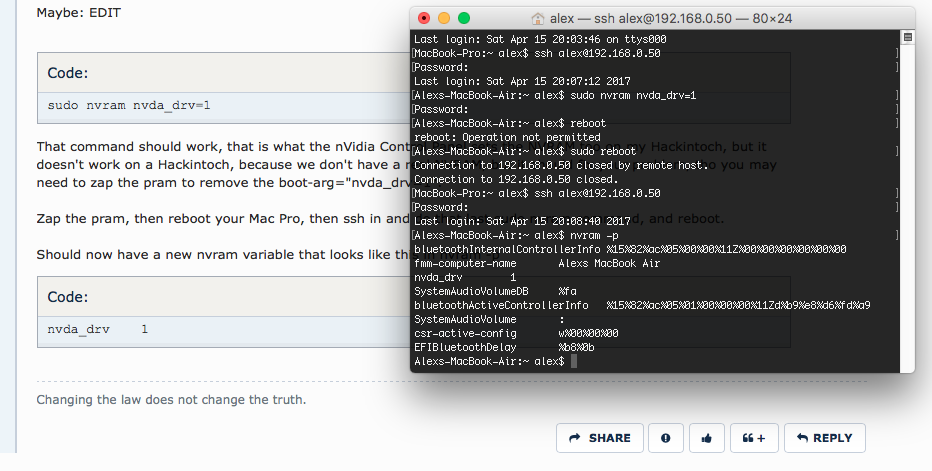The width and height of the screenshot is (932, 471).
Task: Close the terminal window with red button
Action: (424, 18)
